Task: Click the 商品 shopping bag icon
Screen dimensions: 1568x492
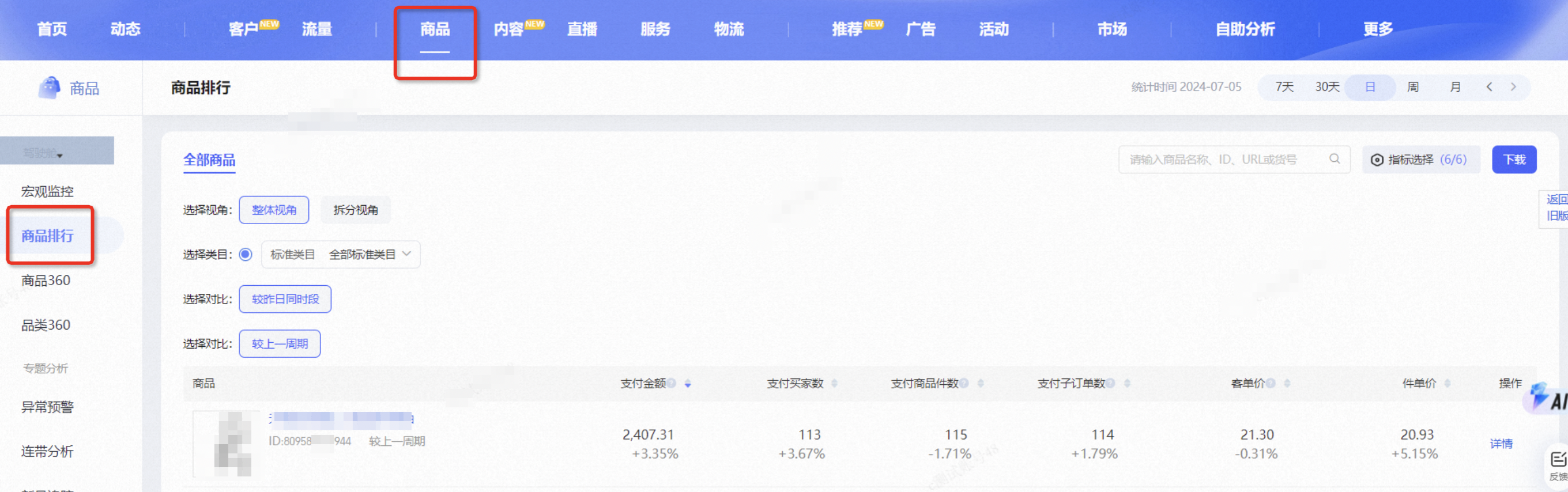Action: point(50,88)
